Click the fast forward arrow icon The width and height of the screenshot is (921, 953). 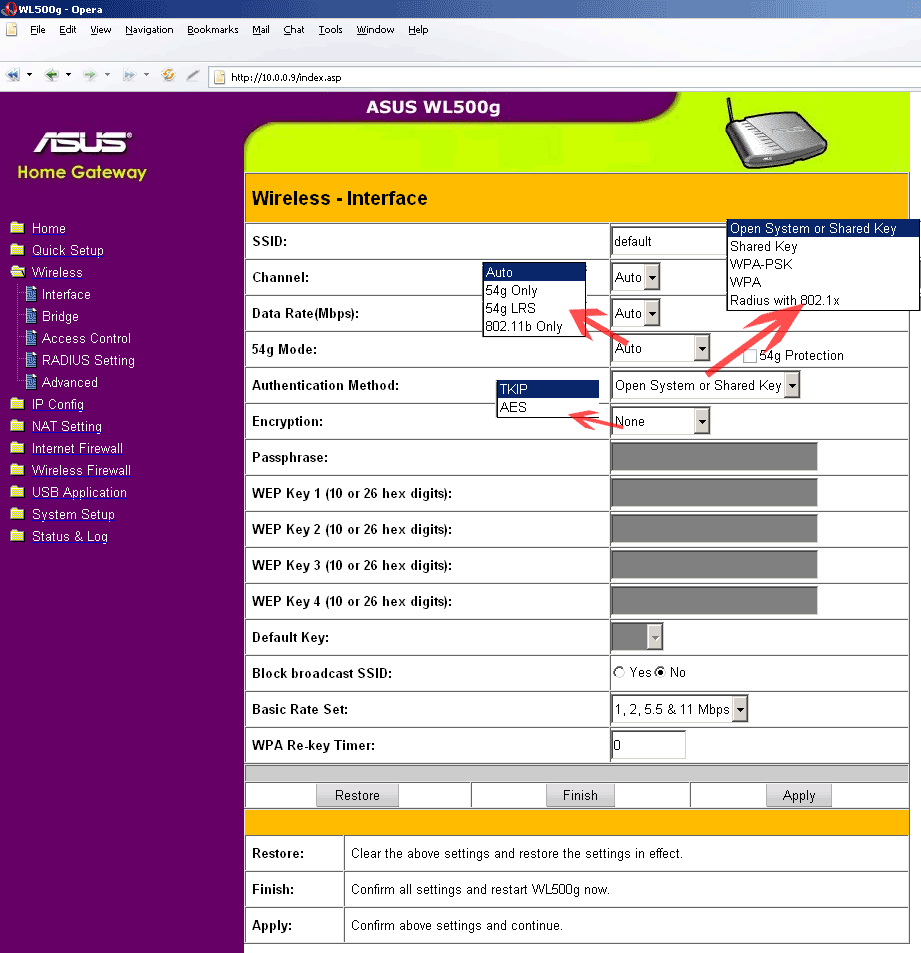pyautogui.click(x=129, y=75)
